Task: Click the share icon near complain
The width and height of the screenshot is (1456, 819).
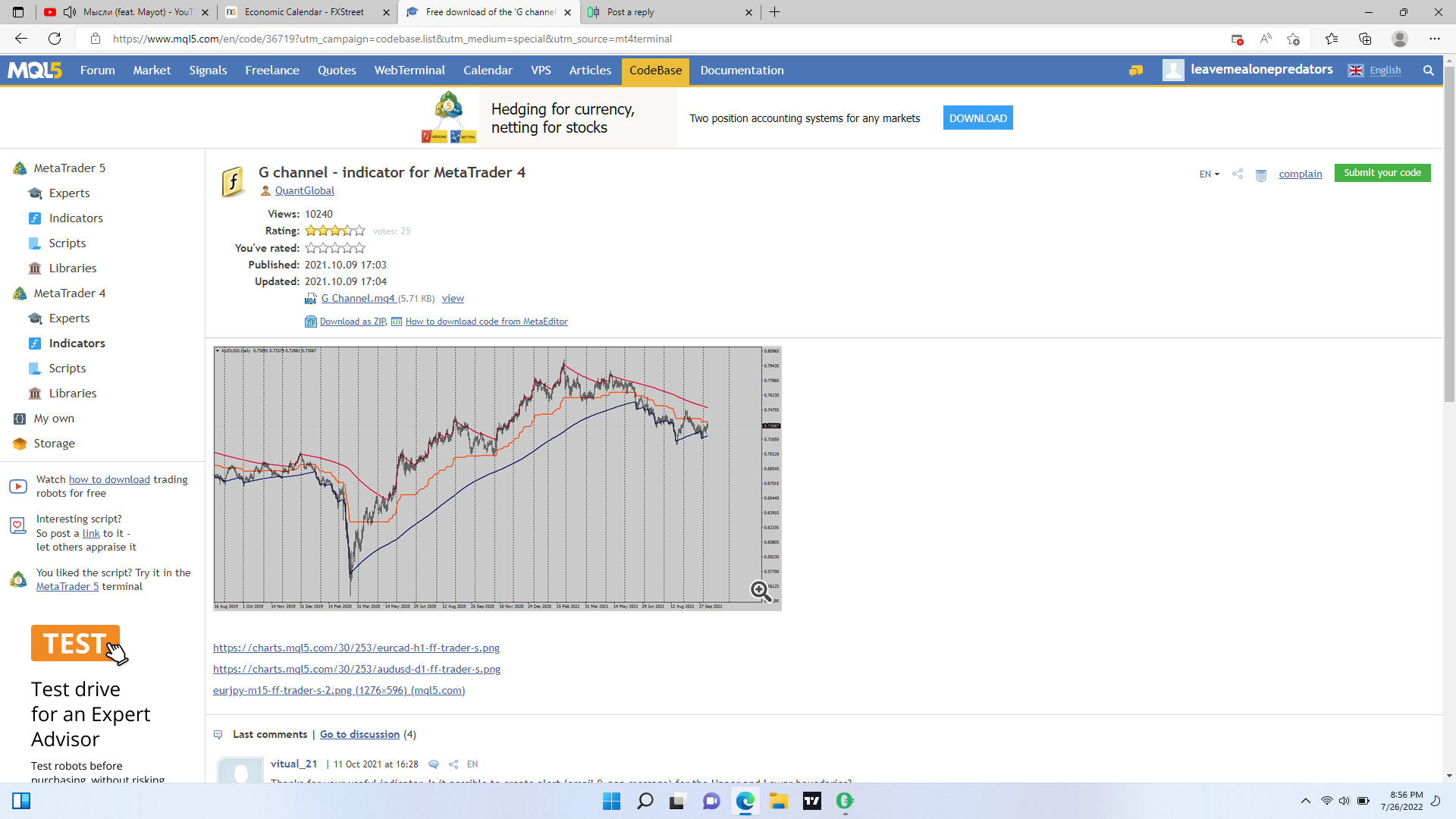Action: (1238, 174)
